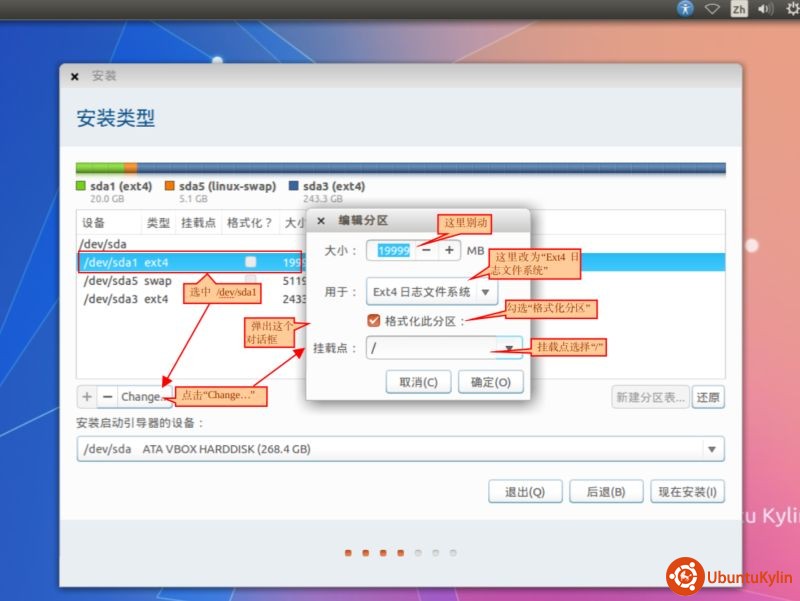
Task: Click the 取消(C) button
Action: point(418,382)
